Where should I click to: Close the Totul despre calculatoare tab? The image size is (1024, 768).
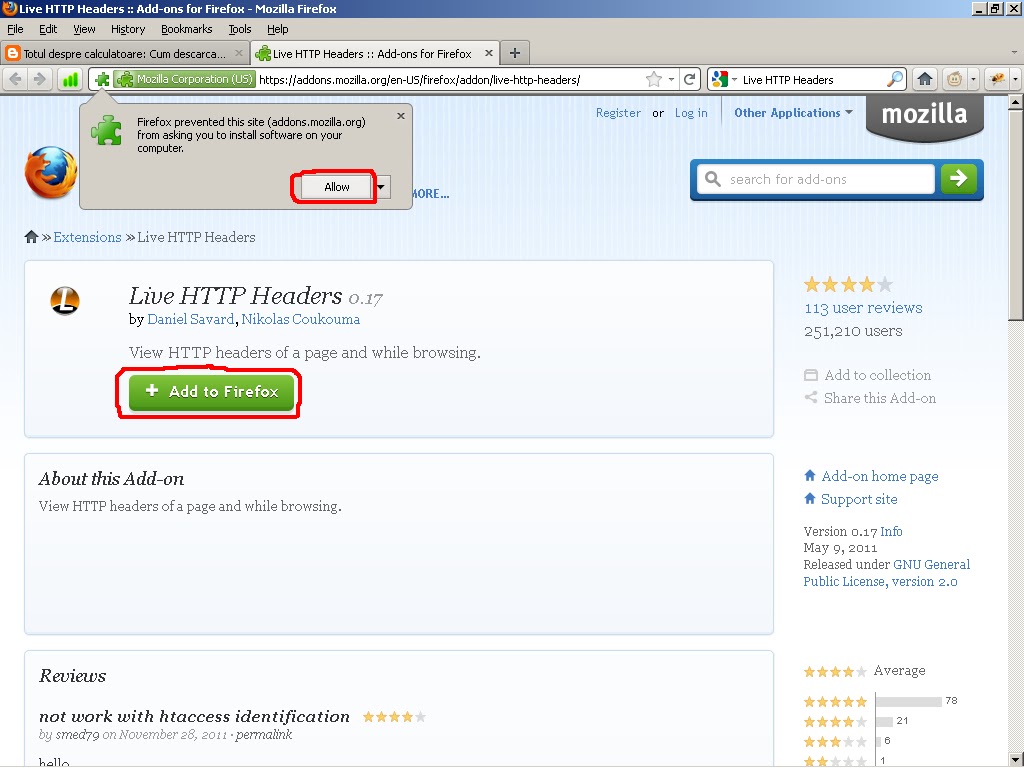(x=238, y=53)
